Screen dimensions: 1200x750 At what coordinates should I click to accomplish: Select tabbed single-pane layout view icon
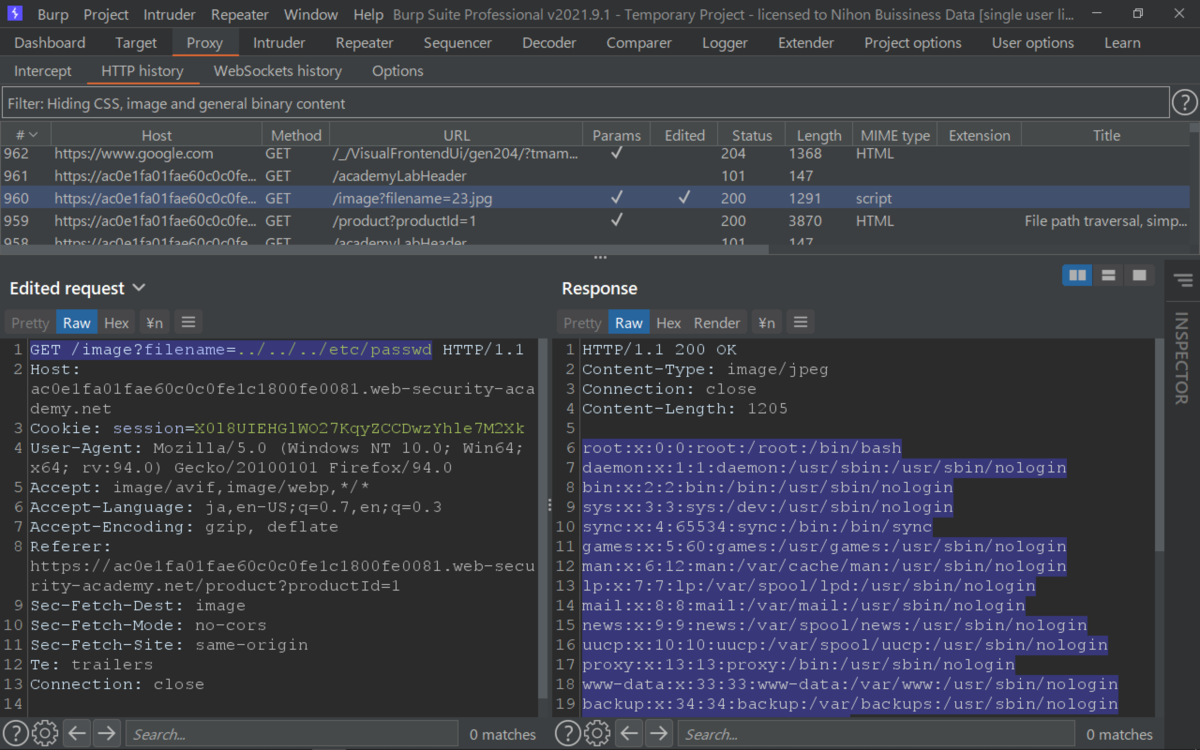[1138, 275]
